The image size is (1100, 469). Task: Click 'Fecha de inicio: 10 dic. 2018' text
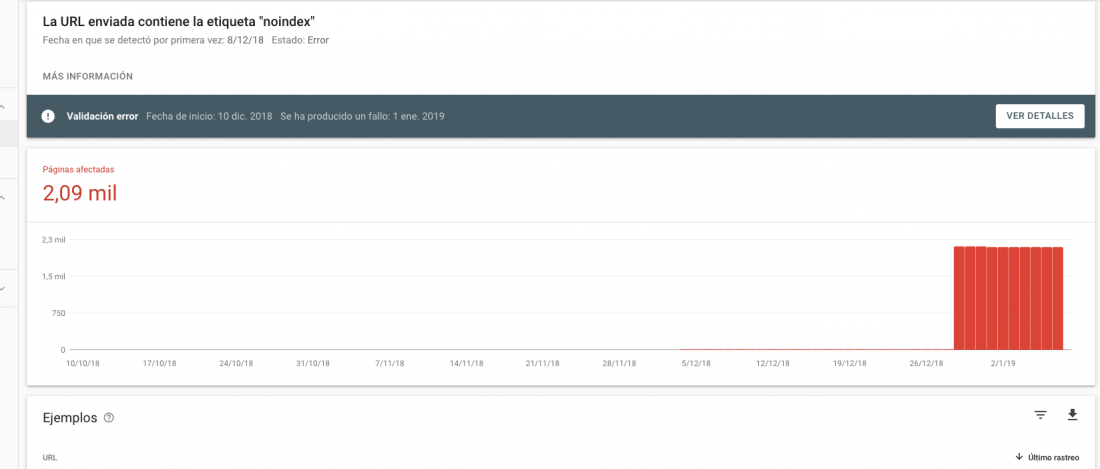tap(209, 116)
